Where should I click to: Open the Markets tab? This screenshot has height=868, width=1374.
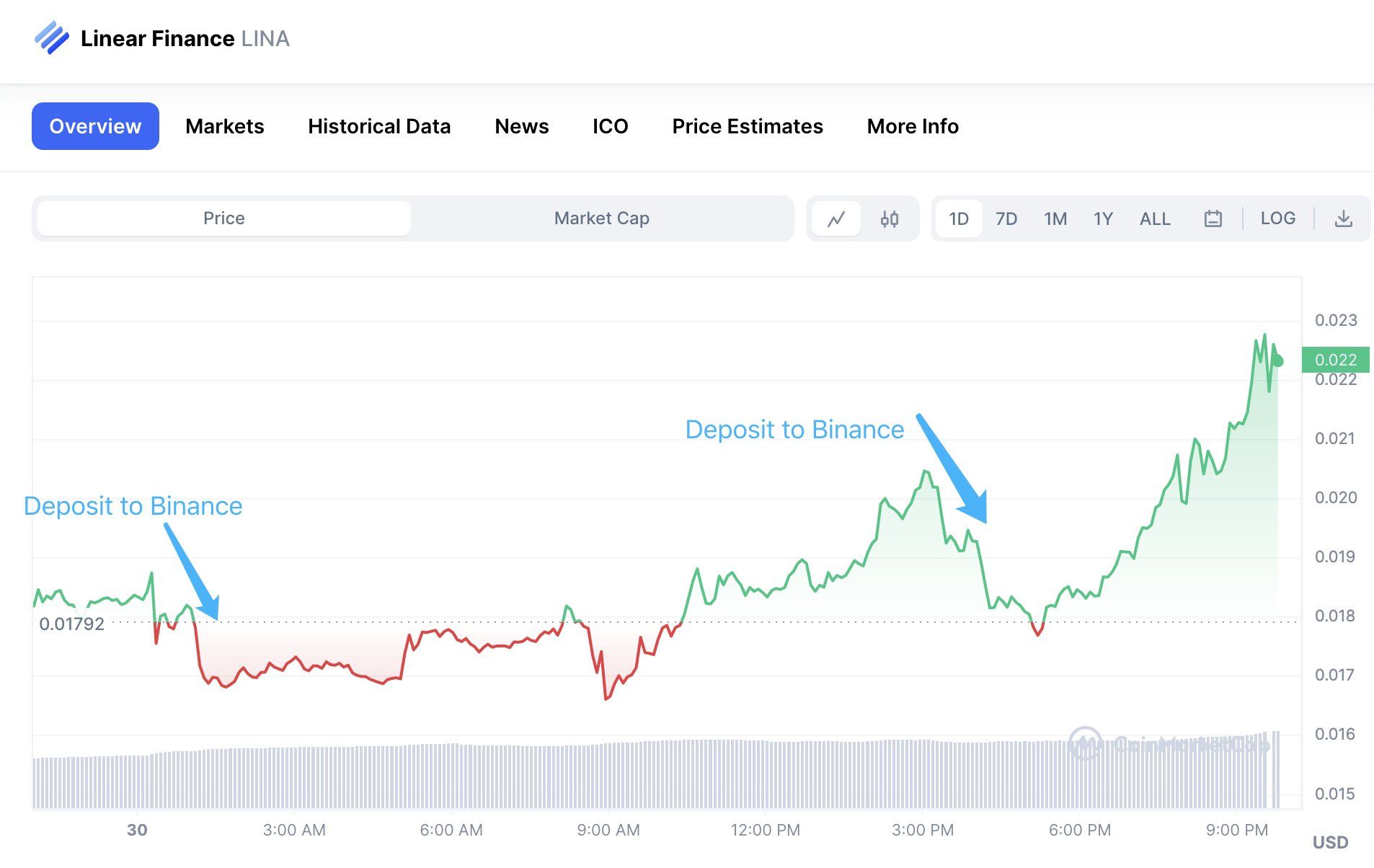(x=224, y=126)
